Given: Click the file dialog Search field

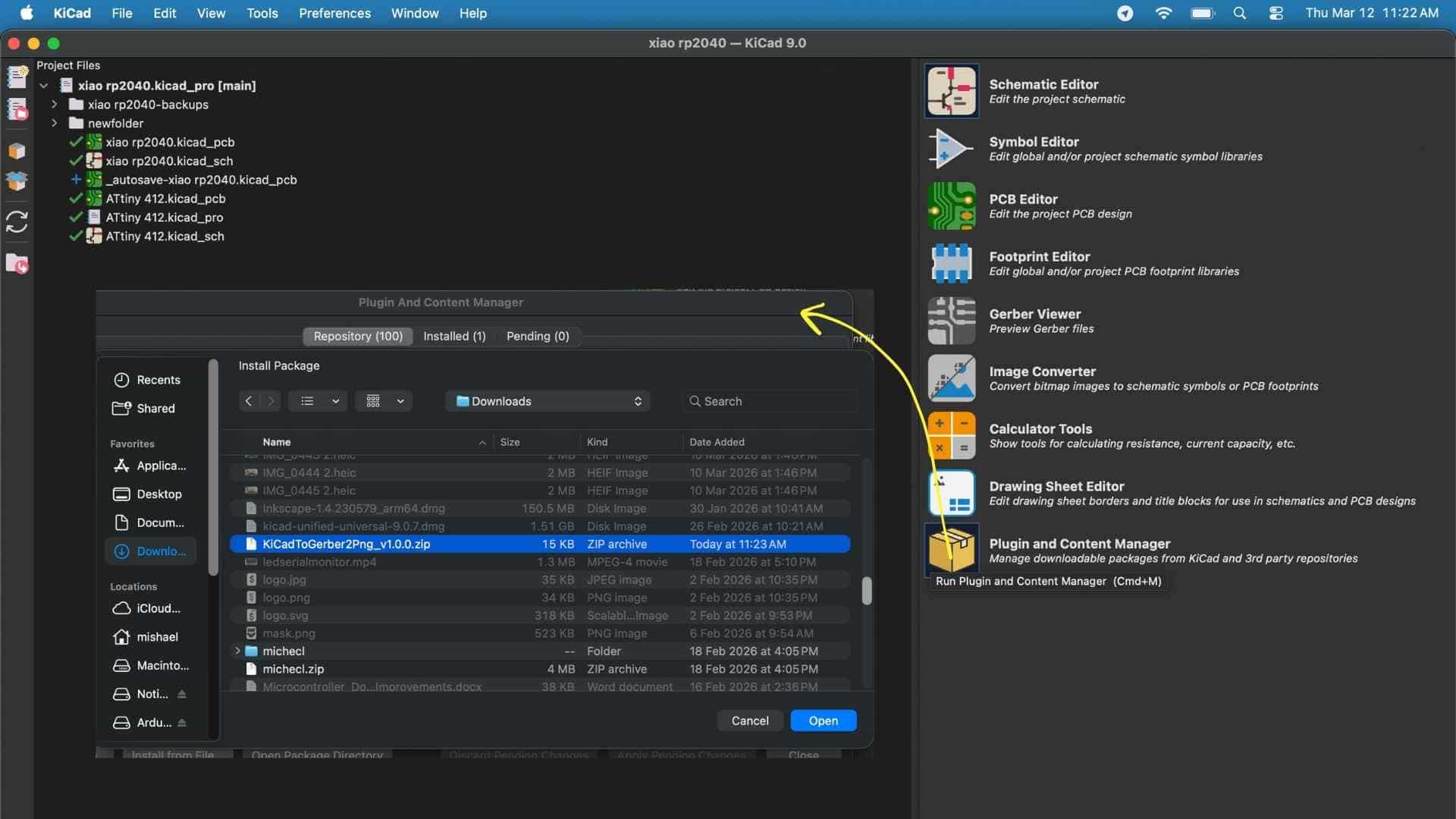Looking at the screenshot, I should 770,401.
